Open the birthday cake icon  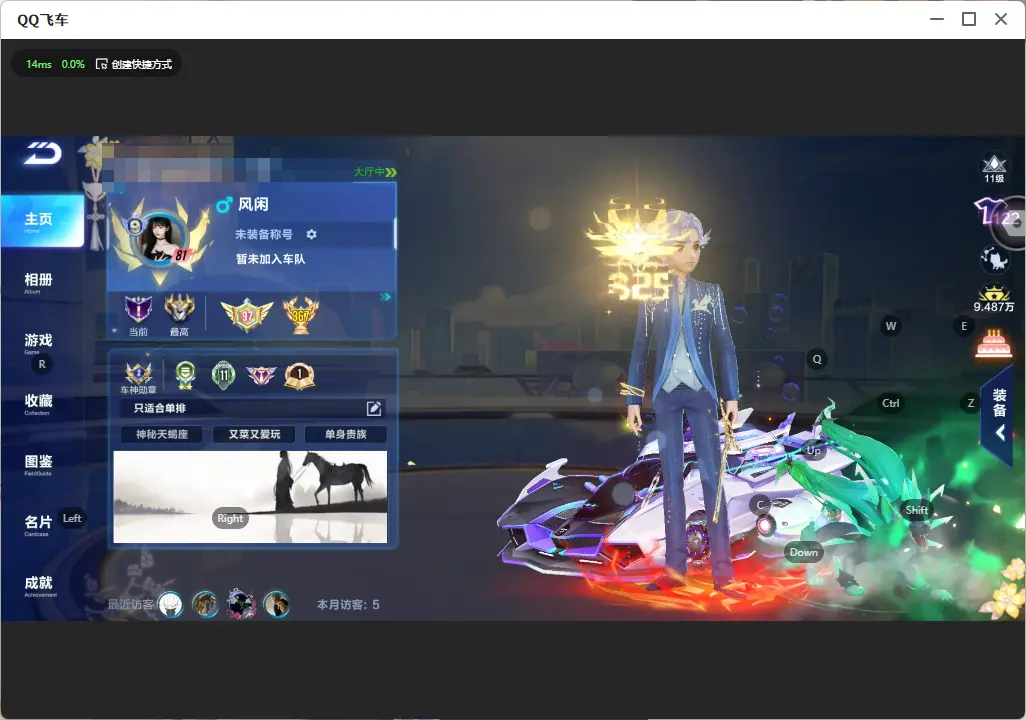point(993,343)
